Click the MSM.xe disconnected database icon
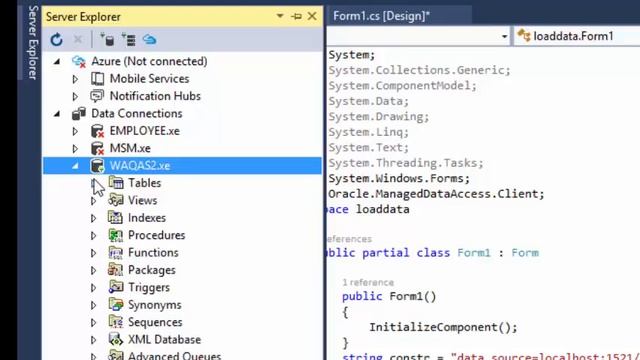Image resolution: width=640 pixels, height=360 pixels. click(98, 149)
